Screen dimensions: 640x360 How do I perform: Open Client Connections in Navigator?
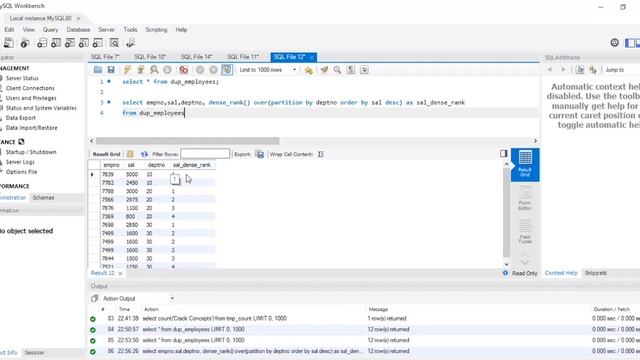[x=30, y=88]
